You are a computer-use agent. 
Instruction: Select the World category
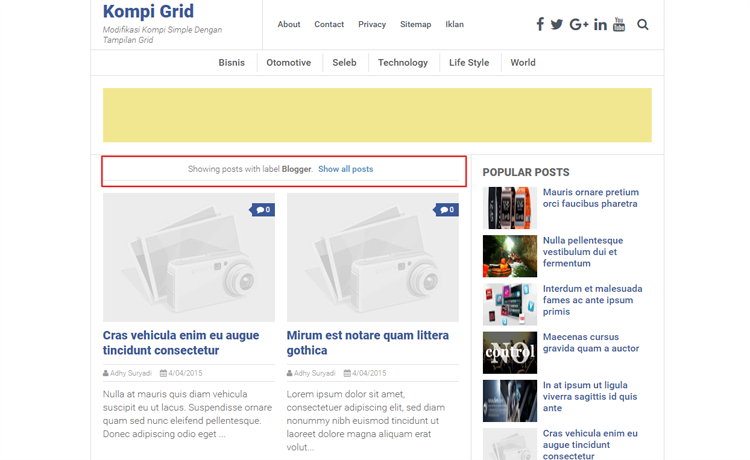523,63
